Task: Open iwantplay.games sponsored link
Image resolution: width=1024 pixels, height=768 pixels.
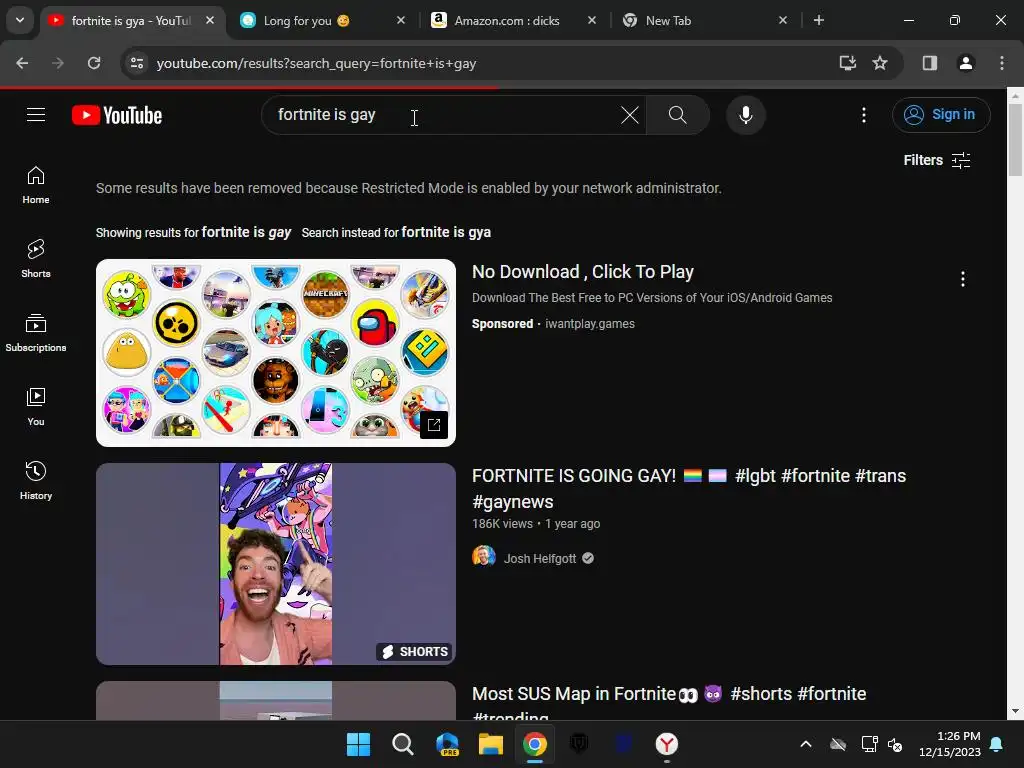Action: coord(590,324)
